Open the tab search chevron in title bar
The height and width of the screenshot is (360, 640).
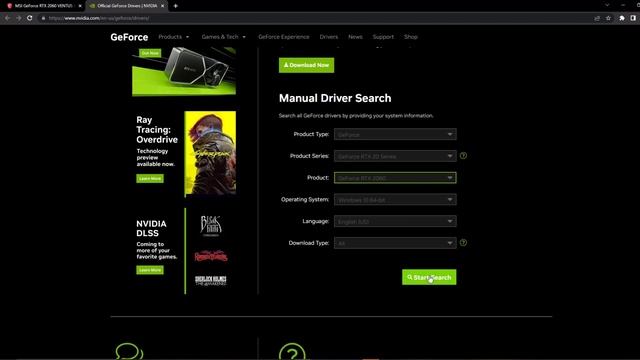click(607, 5)
